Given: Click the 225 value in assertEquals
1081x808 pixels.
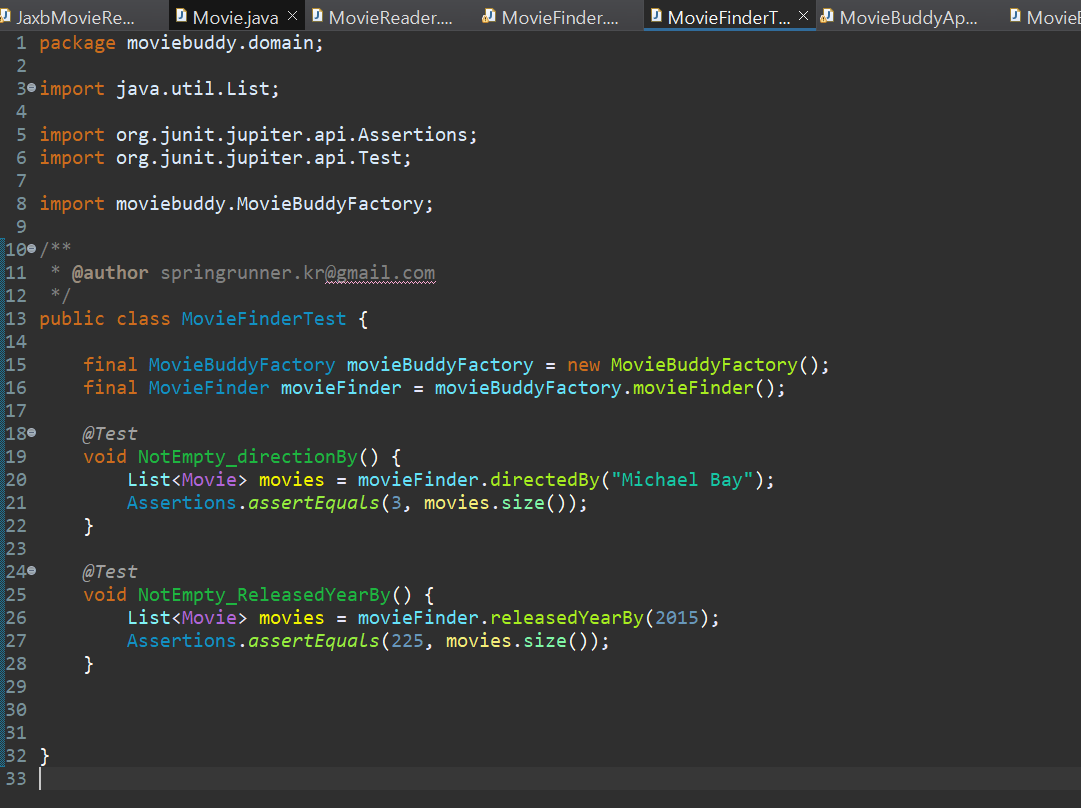Looking at the screenshot, I should 407,641.
